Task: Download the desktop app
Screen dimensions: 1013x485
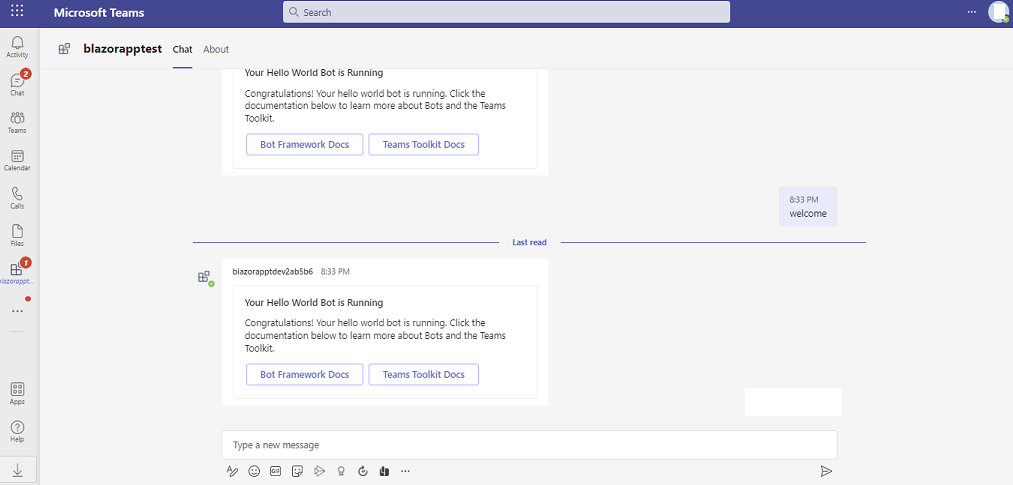Action: (x=17, y=471)
